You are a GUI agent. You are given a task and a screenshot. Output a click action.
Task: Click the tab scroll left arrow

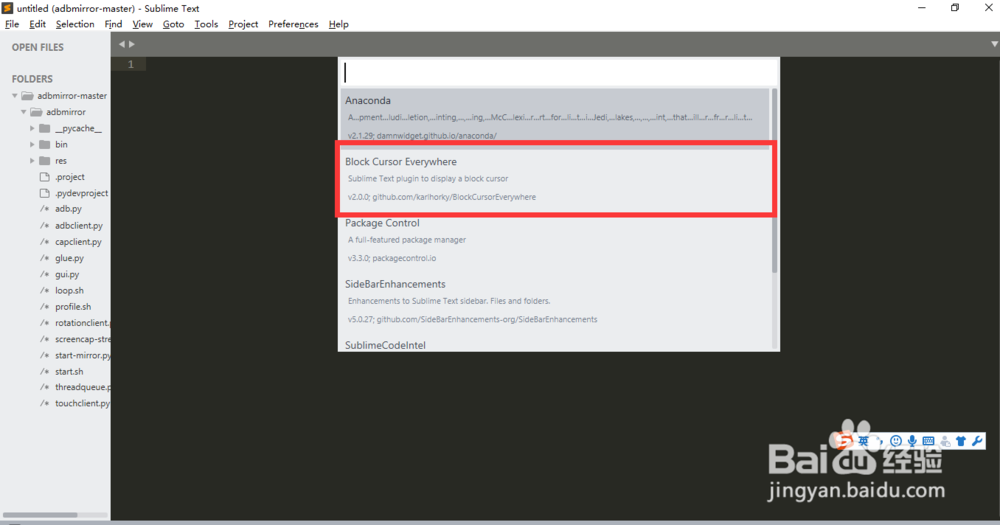point(121,44)
